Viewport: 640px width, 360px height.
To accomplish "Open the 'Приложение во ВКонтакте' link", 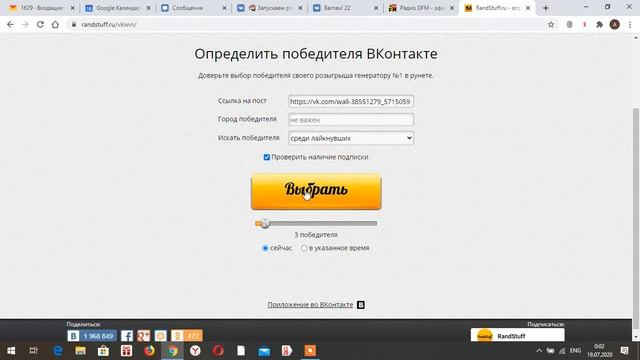I will point(310,305).
